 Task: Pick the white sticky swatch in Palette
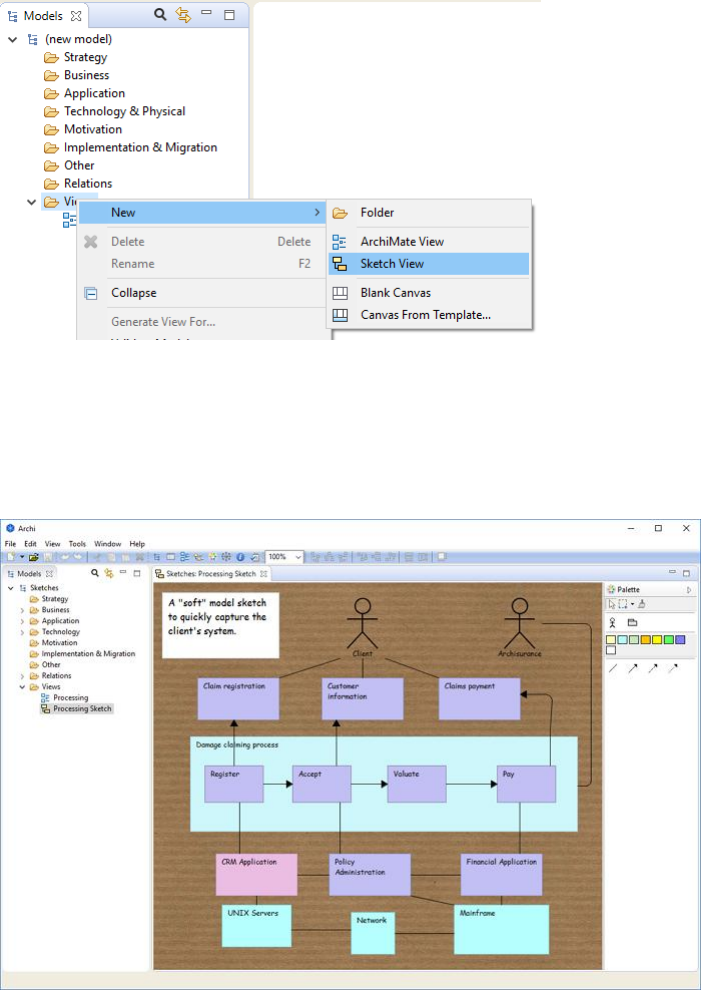611,650
